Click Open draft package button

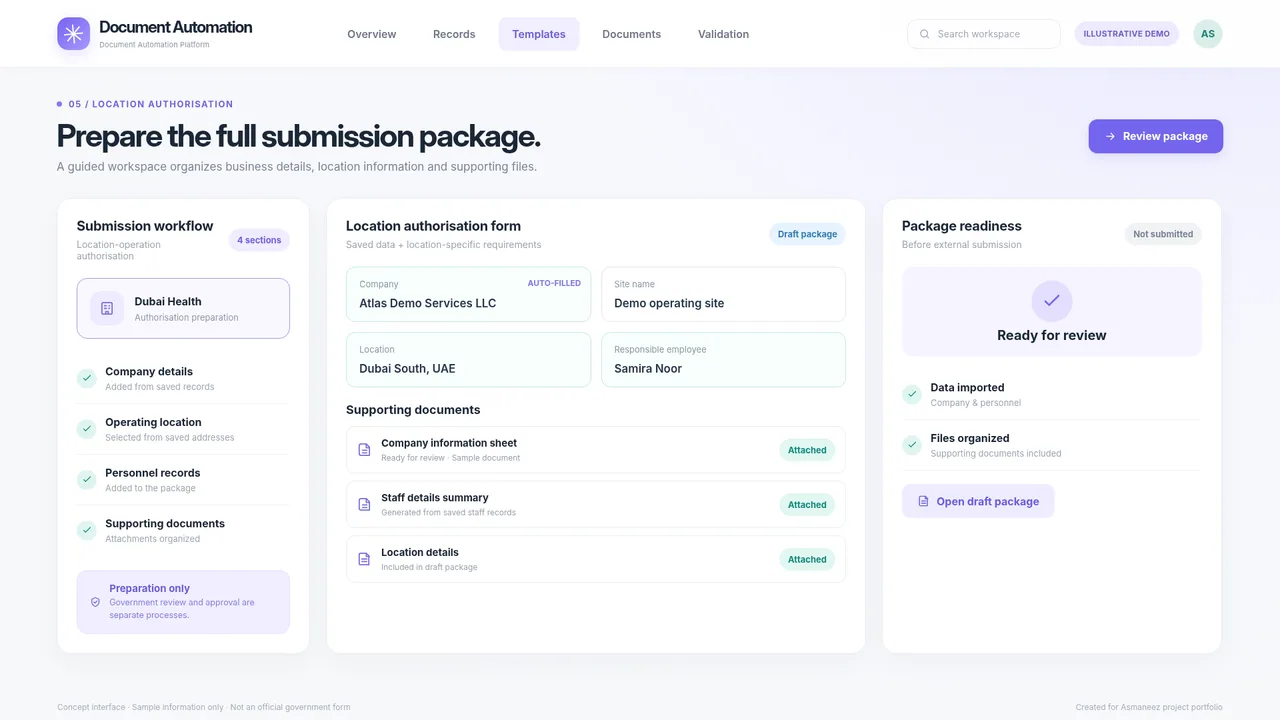[978, 501]
